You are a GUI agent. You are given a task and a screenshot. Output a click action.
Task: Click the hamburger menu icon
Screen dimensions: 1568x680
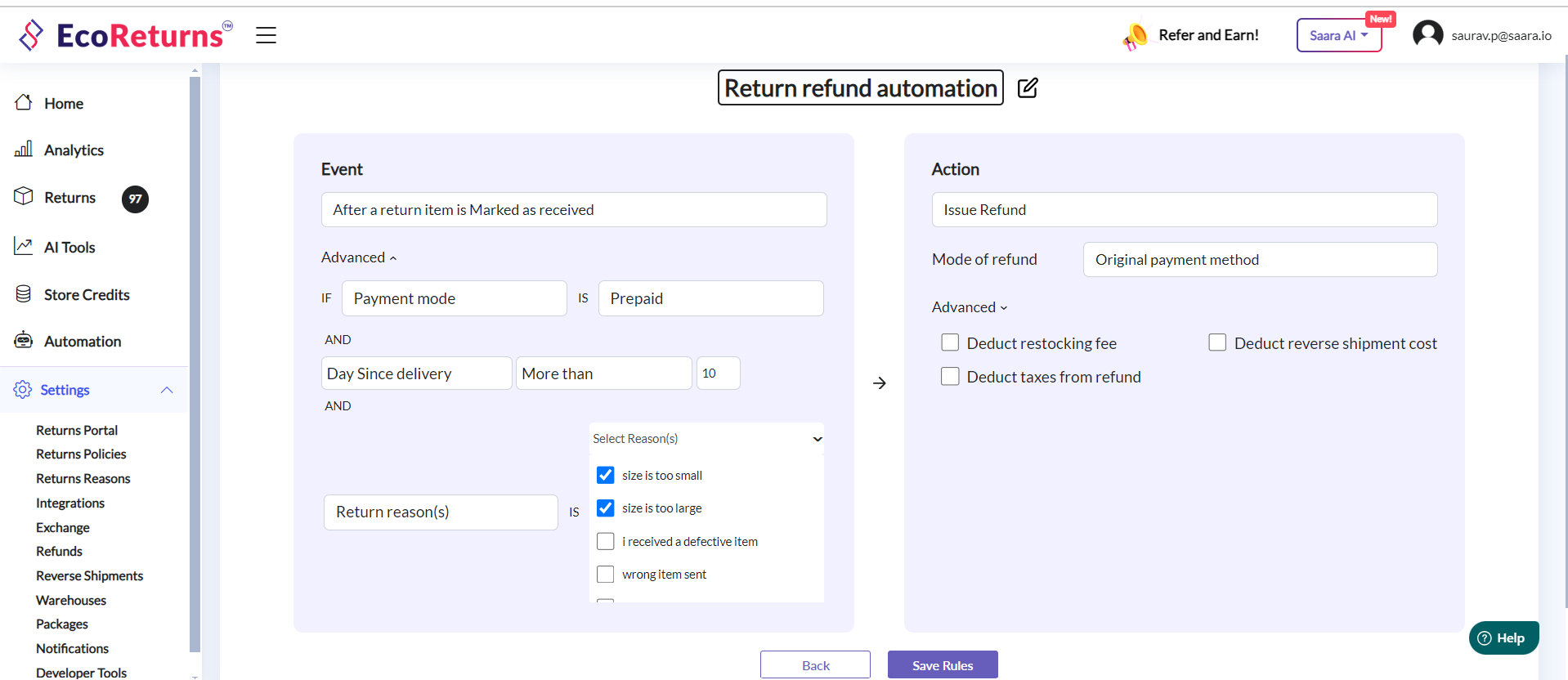(x=266, y=35)
